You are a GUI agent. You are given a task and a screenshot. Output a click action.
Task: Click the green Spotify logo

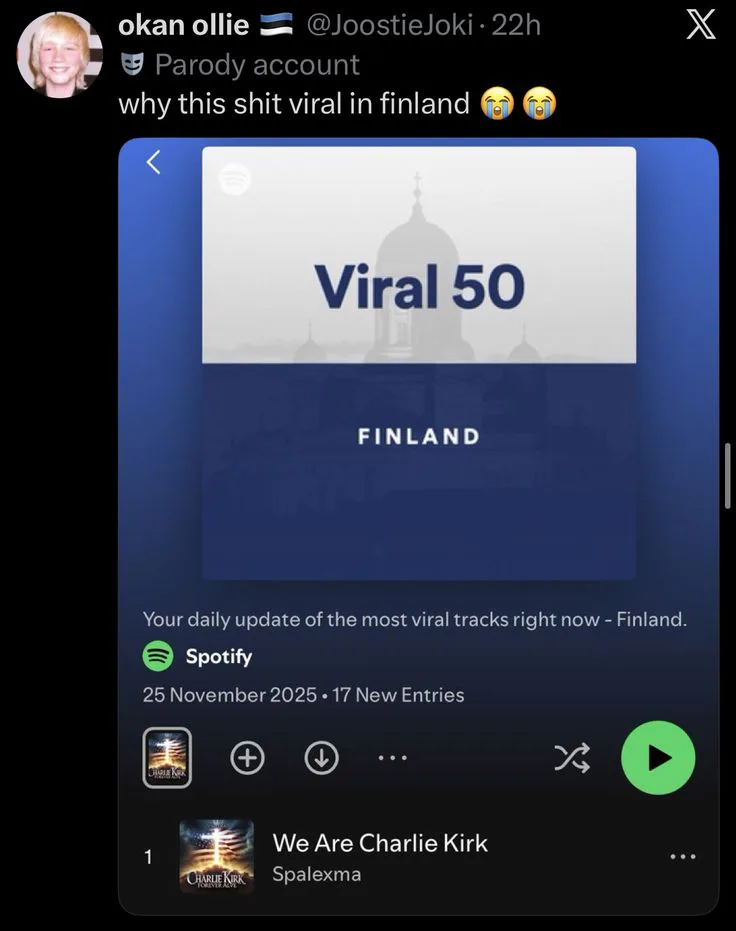[x=158, y=656]
